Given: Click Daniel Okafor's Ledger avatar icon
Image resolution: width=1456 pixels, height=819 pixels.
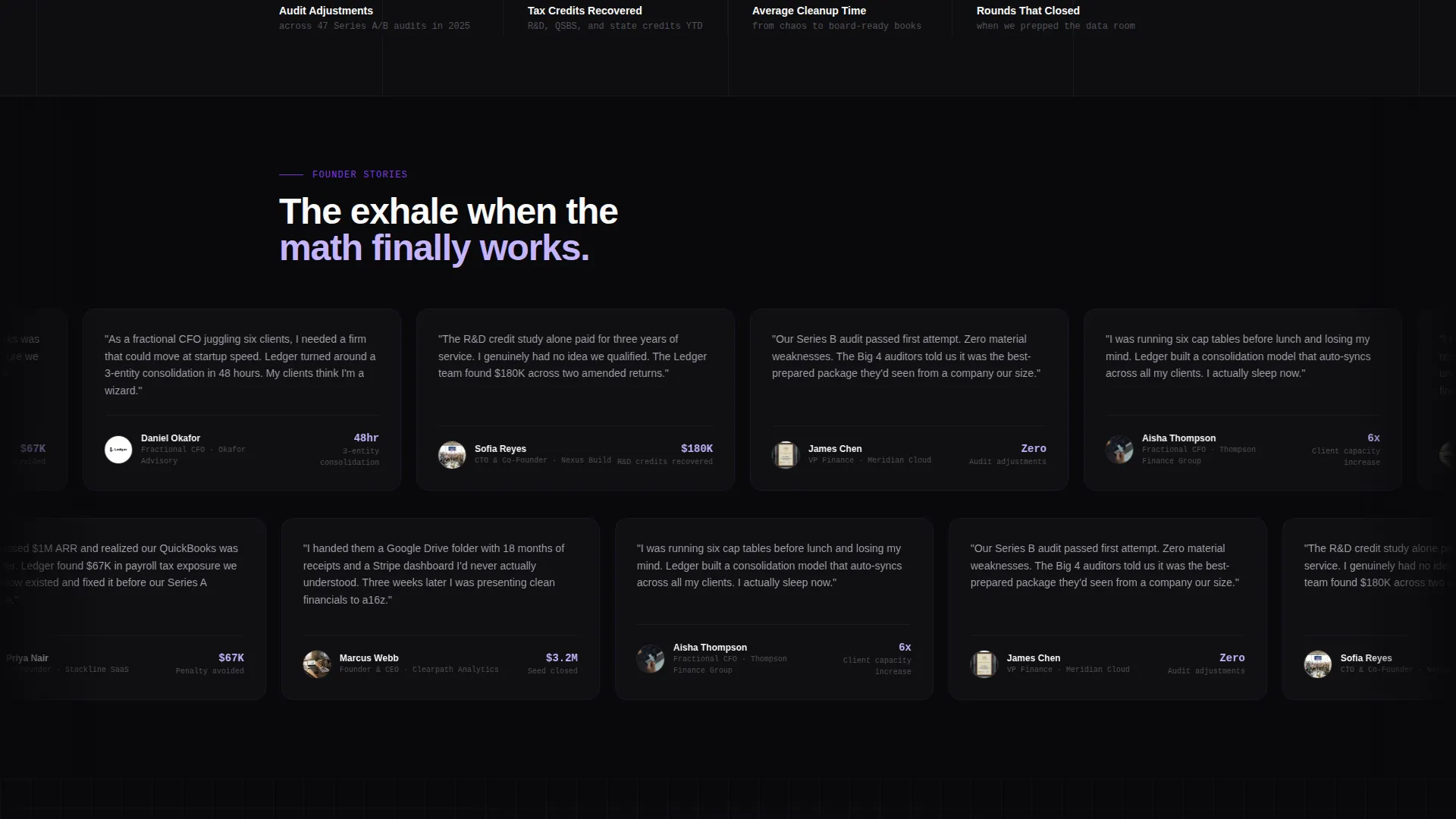Looking at the screenshot, I should [x=118, y=450].
